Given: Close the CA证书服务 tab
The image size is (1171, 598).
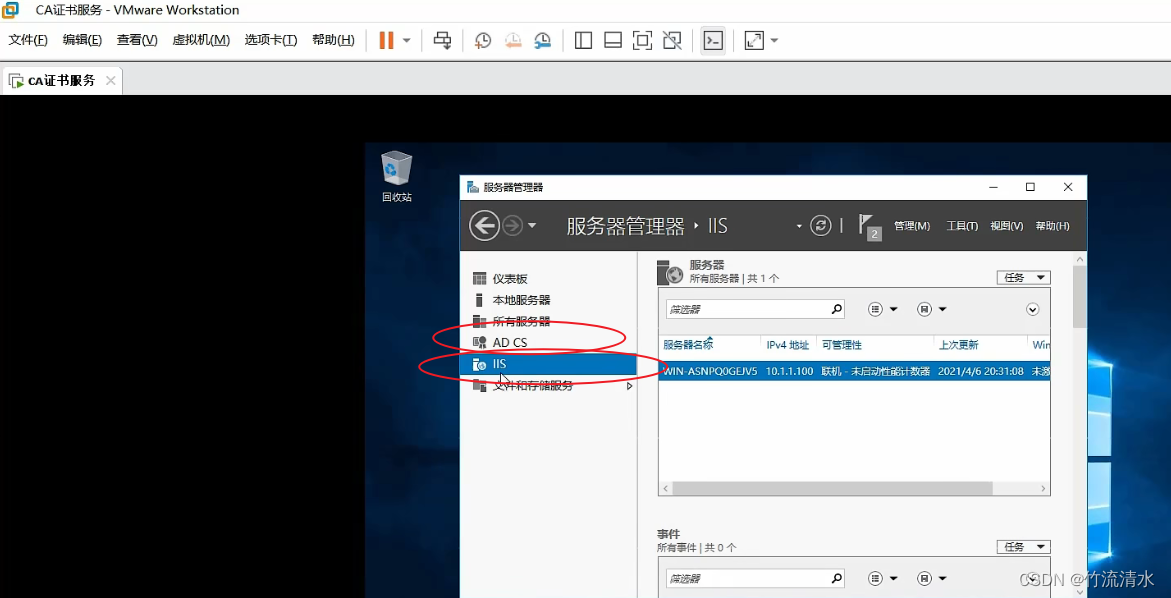Looking at the screenshot, I should tap(111, 81).
